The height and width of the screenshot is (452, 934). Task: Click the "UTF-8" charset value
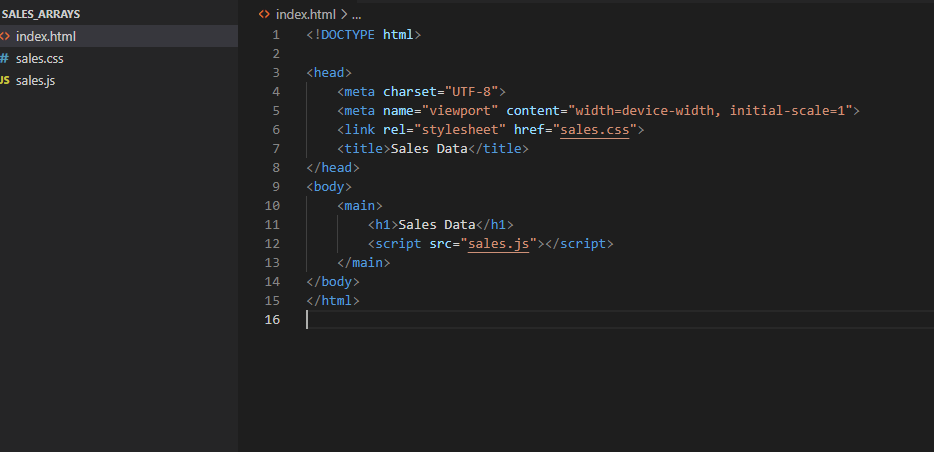tap(471, 92)
